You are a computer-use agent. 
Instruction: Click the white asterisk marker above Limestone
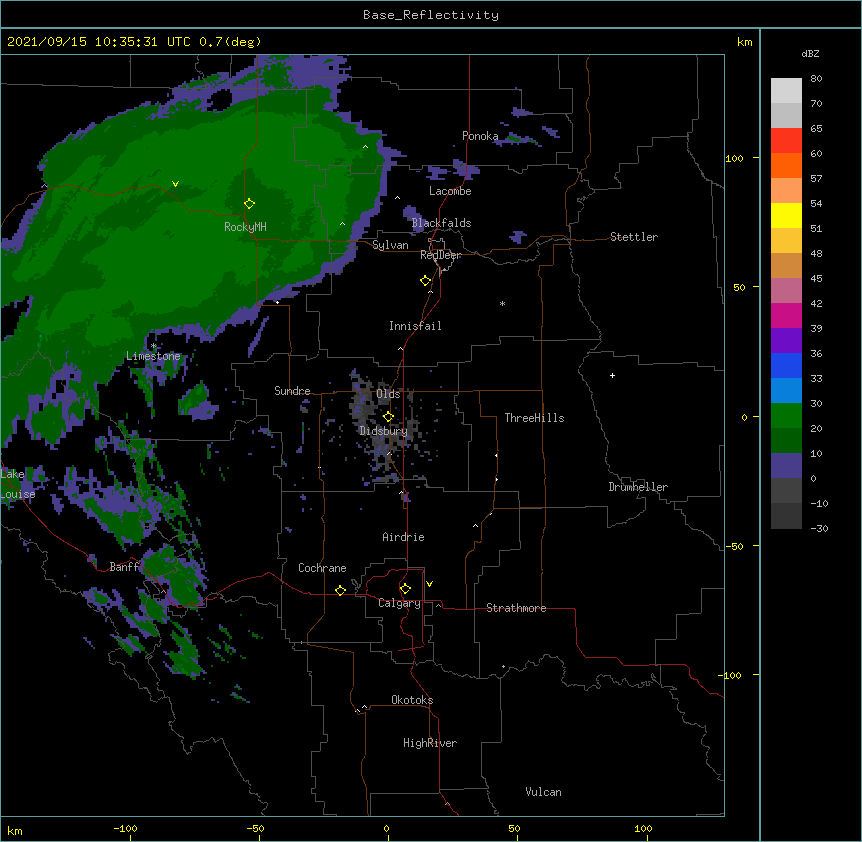(153, 346)
